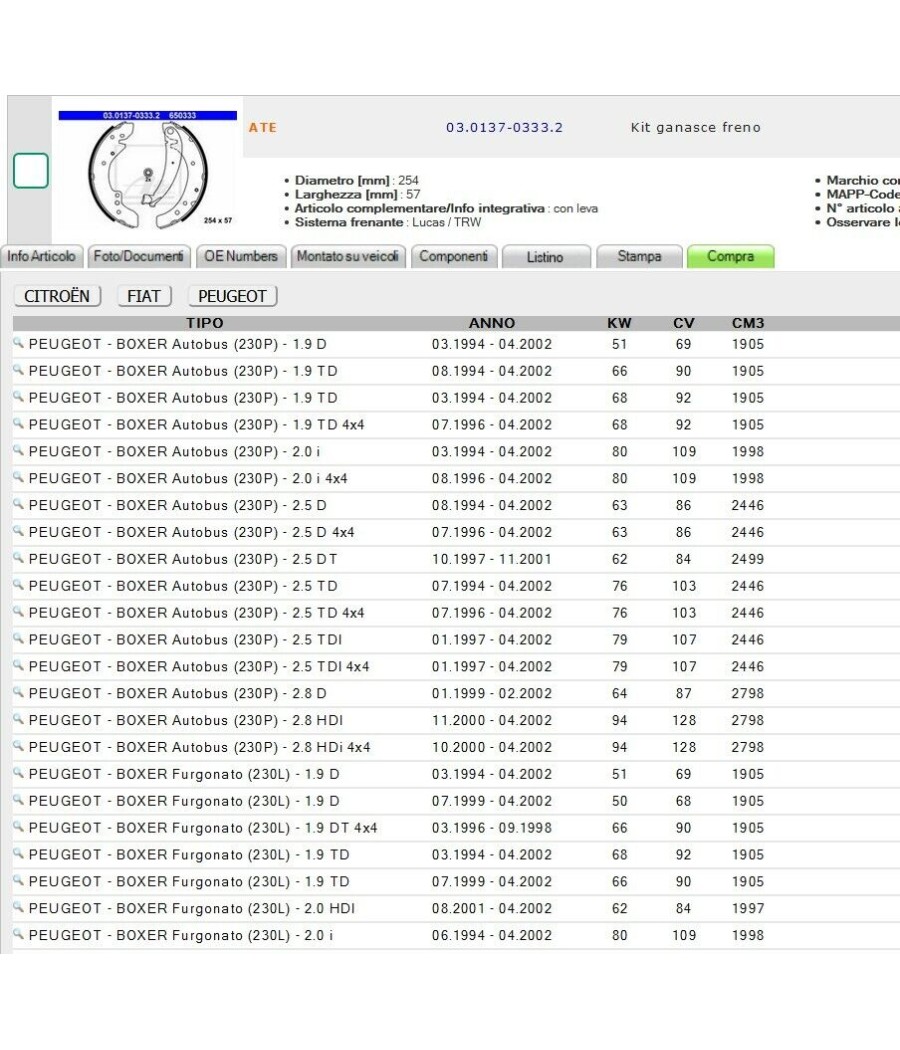The image size is (900, 1050).
Task: Click the green Compra button
Action: [x=731, y=256]
